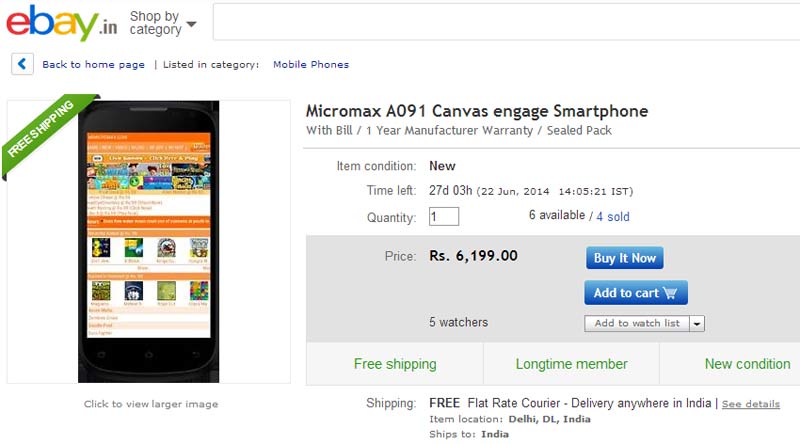Select the New condition tab
The image size is (800, 444).
click(x=747, y=364)
